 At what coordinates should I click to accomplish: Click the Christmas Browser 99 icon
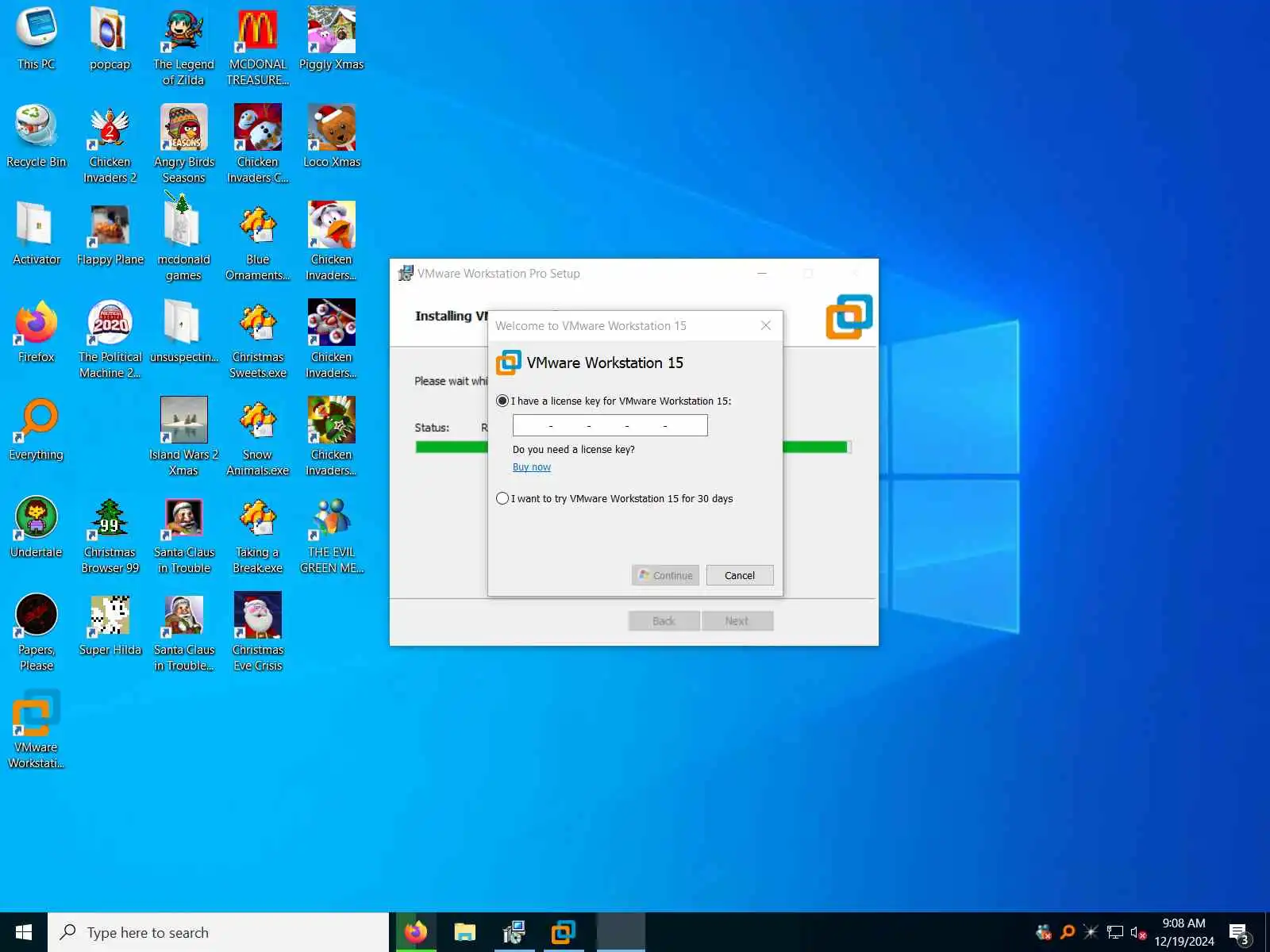110,535
